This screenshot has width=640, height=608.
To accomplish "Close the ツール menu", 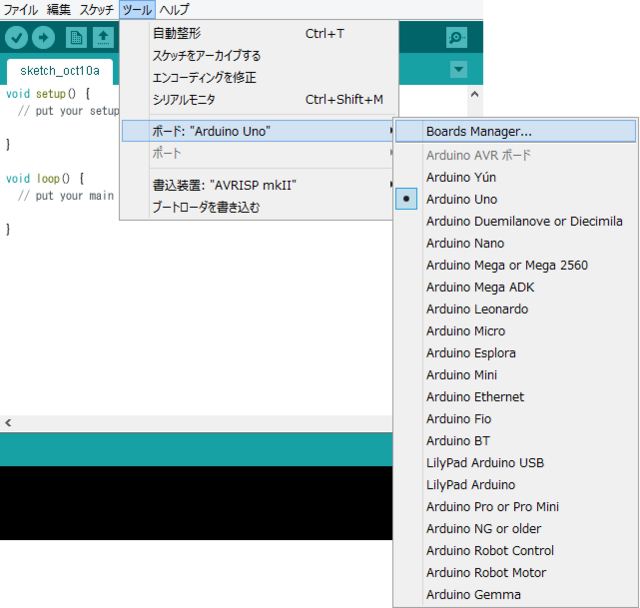I will coord(137,9).
